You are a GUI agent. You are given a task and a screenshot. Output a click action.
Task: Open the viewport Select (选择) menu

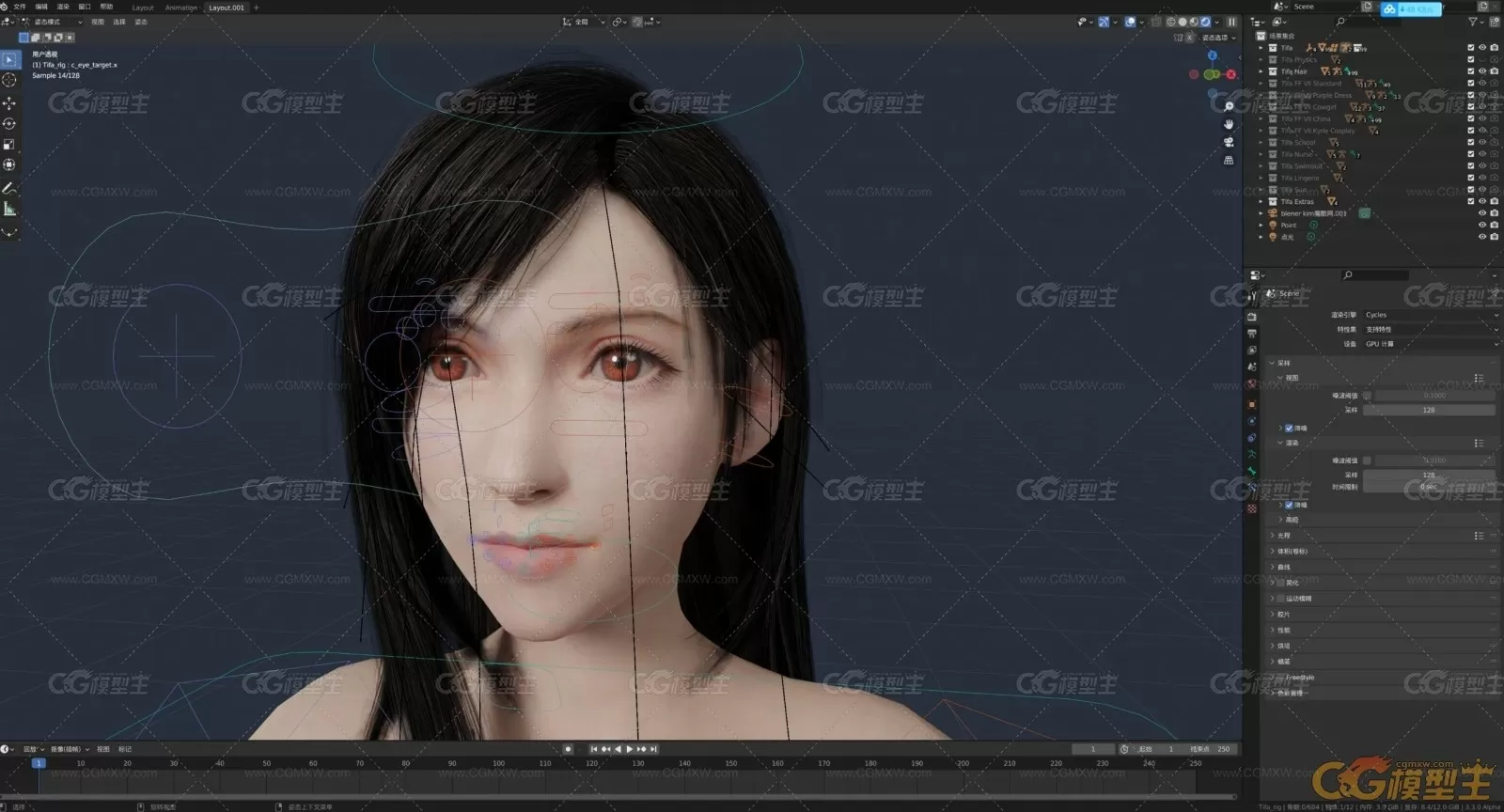[x=119, y=22]
